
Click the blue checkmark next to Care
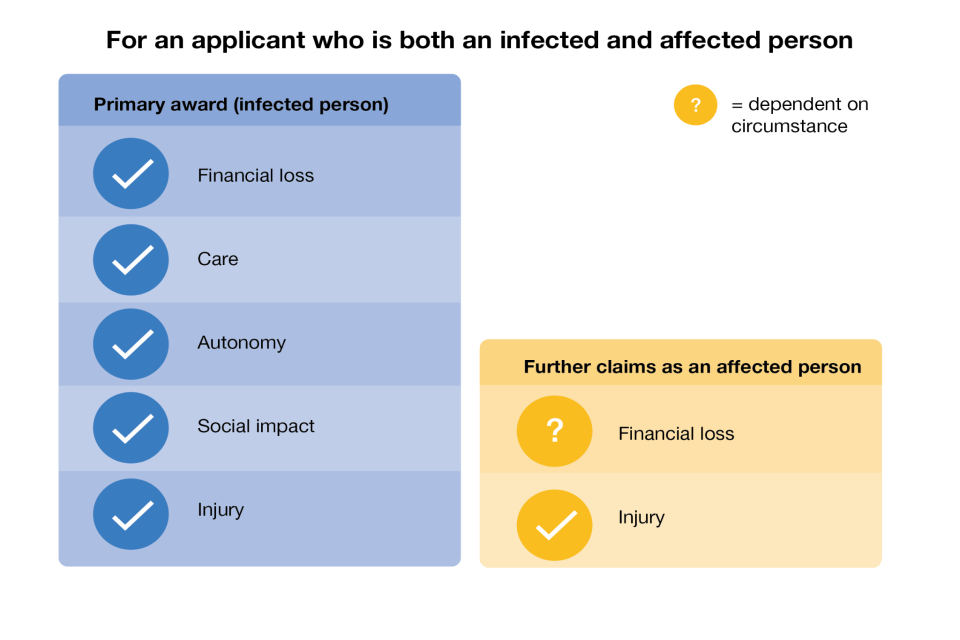click(131, 259)
